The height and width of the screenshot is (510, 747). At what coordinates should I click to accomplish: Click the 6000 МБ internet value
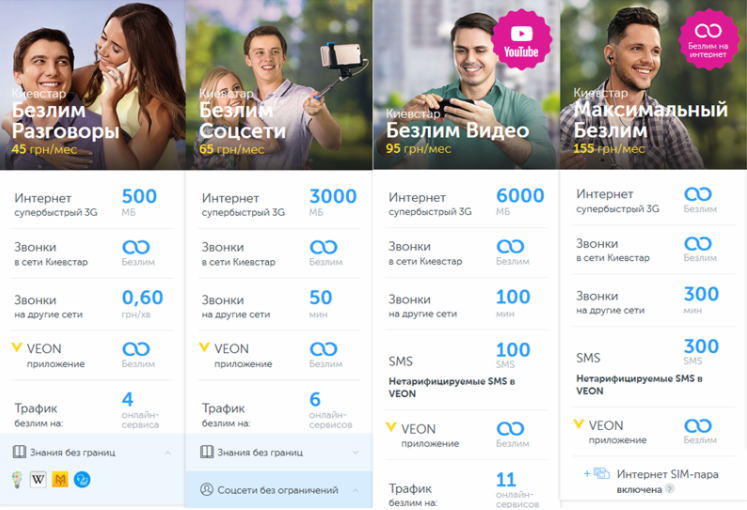[x=520, y=201]
